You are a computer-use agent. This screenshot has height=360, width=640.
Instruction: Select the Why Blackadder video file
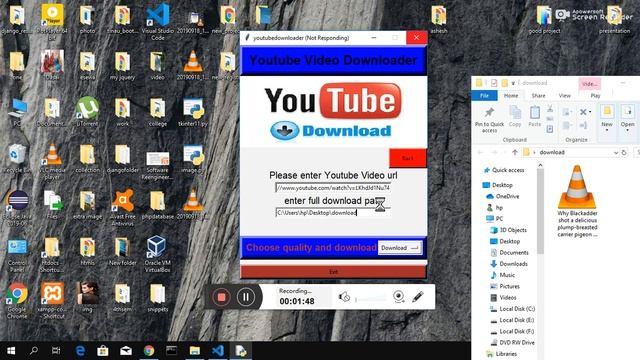[577, 201]
